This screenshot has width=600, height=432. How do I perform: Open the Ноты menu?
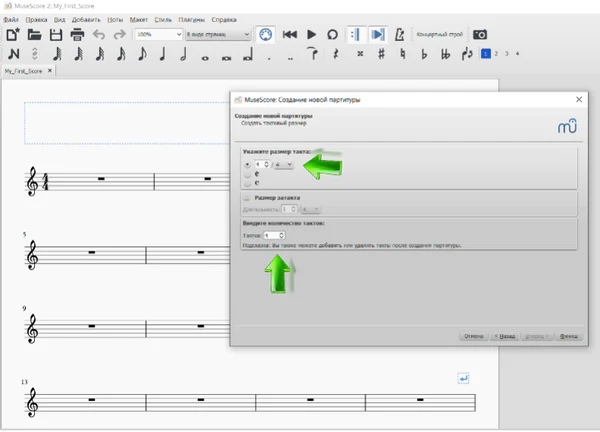(x=115, y=20)
